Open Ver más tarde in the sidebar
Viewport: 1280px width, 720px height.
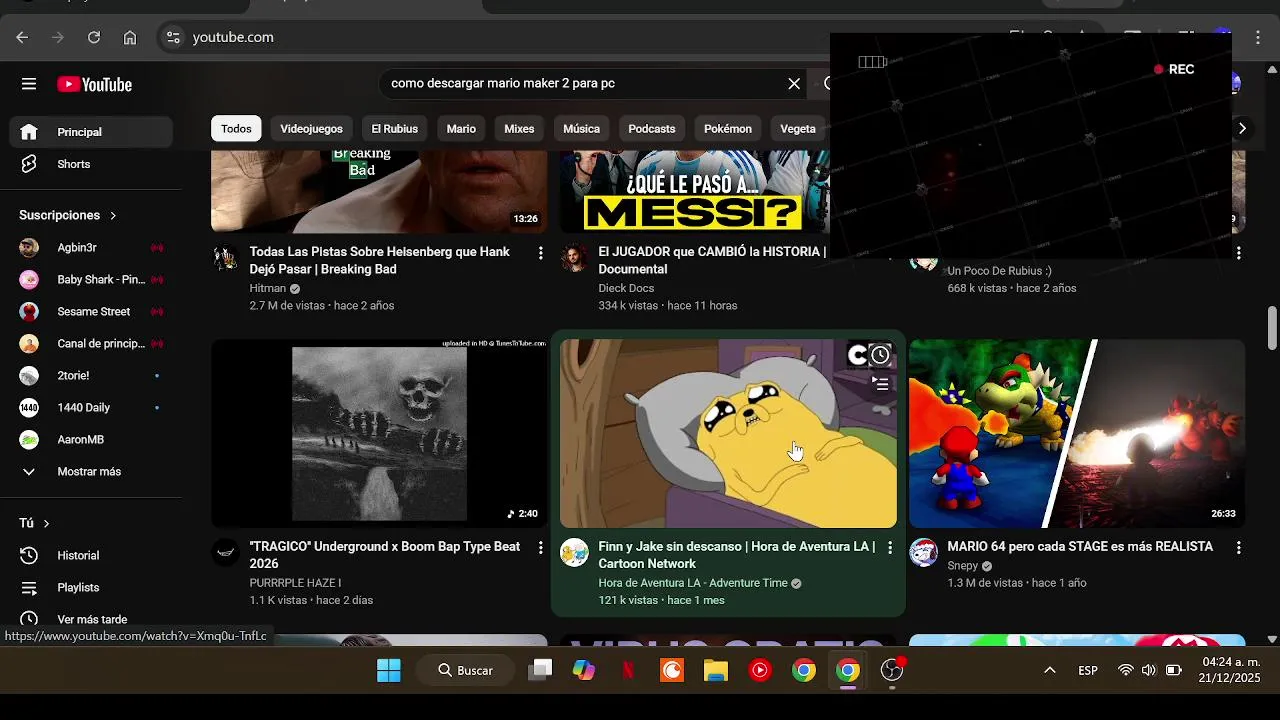click(x=91, y=619)
